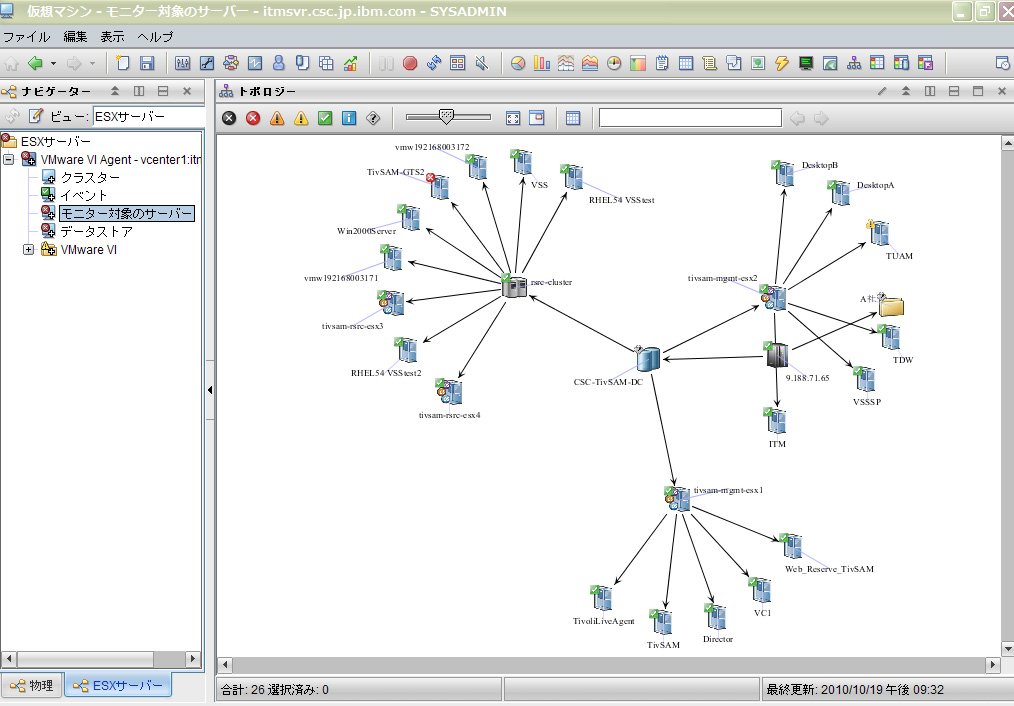Click the topology vertical scrollbar down arrow

1008,648
